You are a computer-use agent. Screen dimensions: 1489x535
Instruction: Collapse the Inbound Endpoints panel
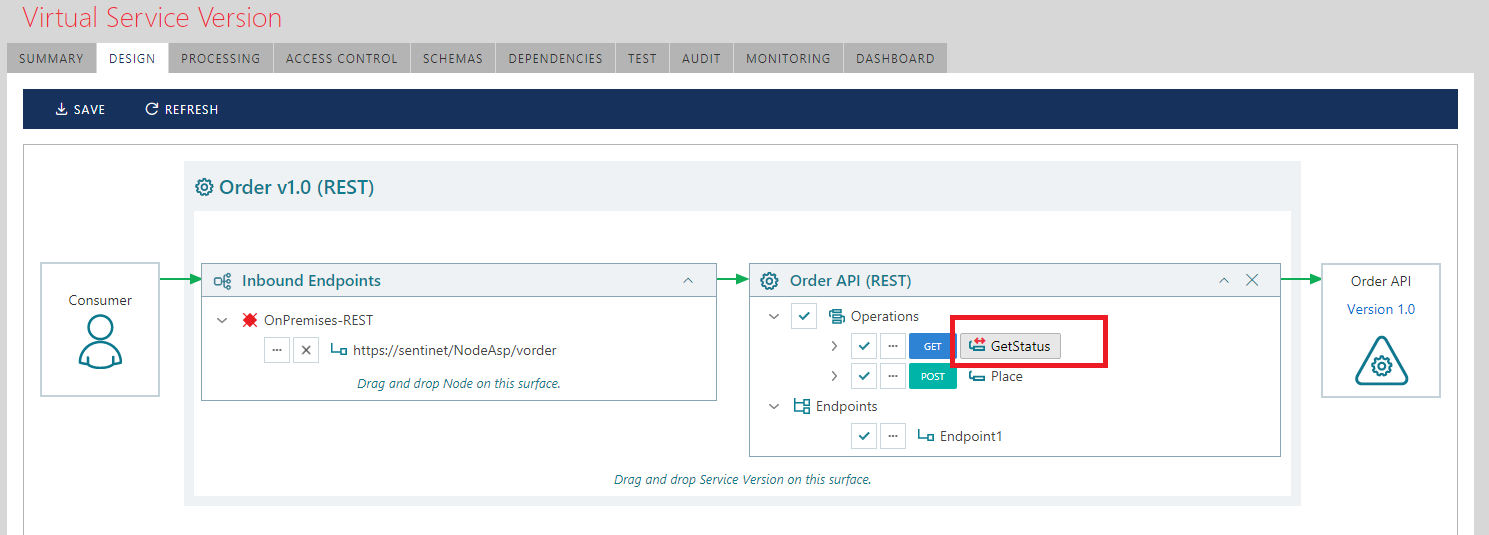pyautogui.click(x=688, y=281)
